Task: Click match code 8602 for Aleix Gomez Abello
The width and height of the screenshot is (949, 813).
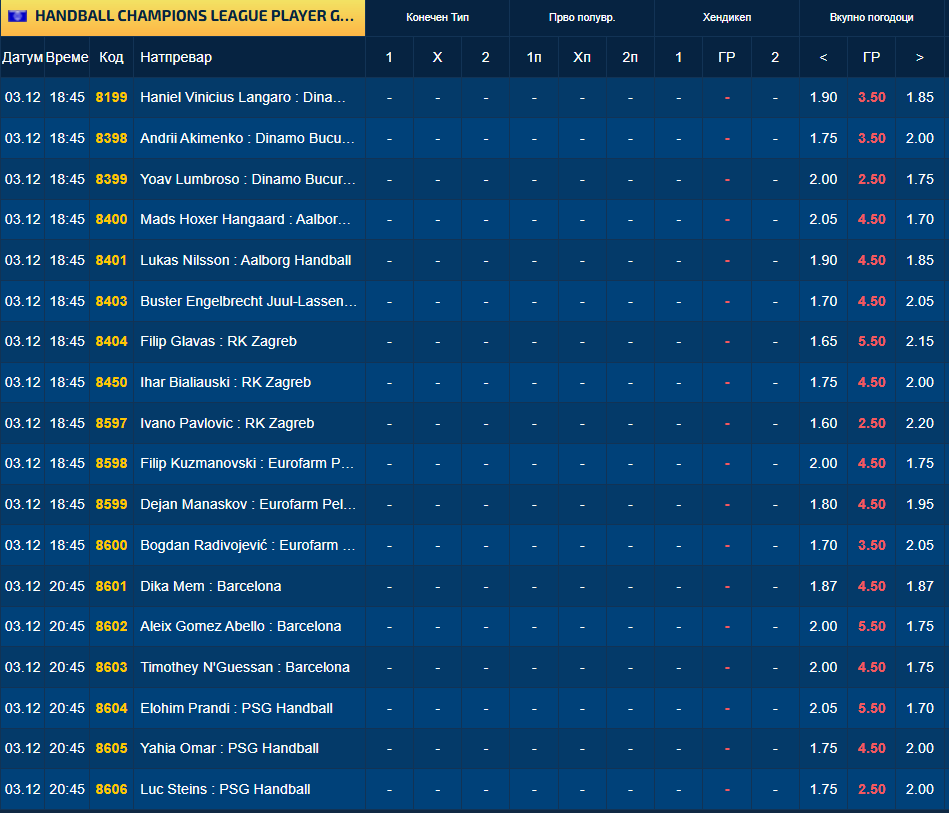Action: coord(111,626)
